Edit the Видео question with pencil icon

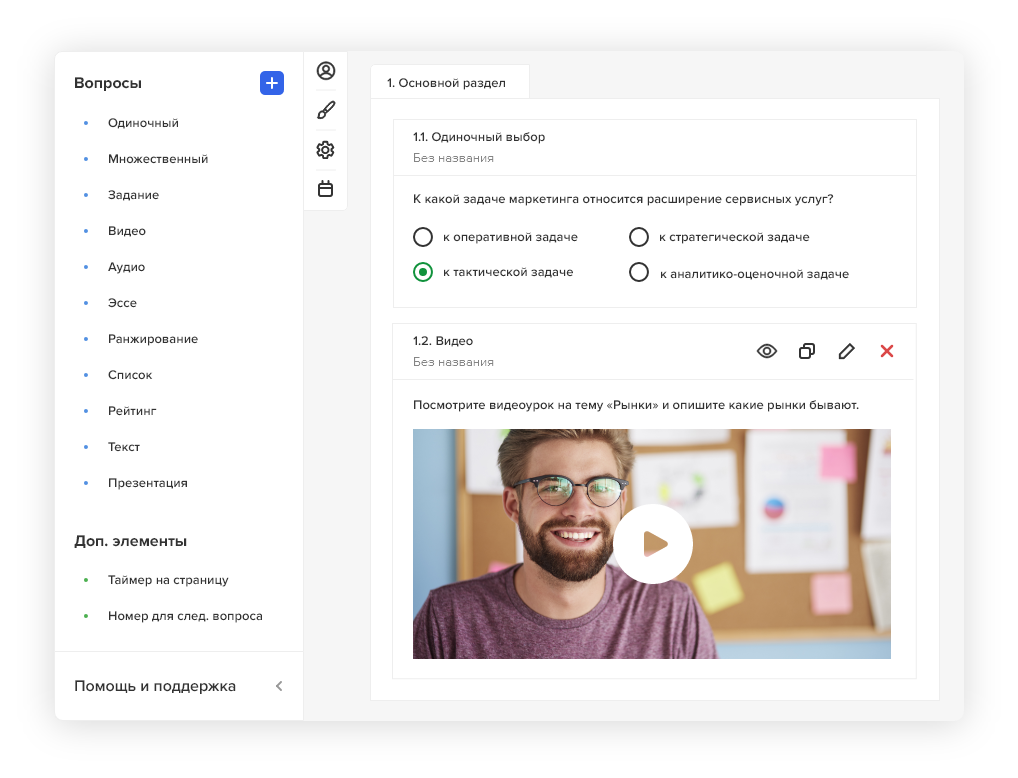click(847, 351)
